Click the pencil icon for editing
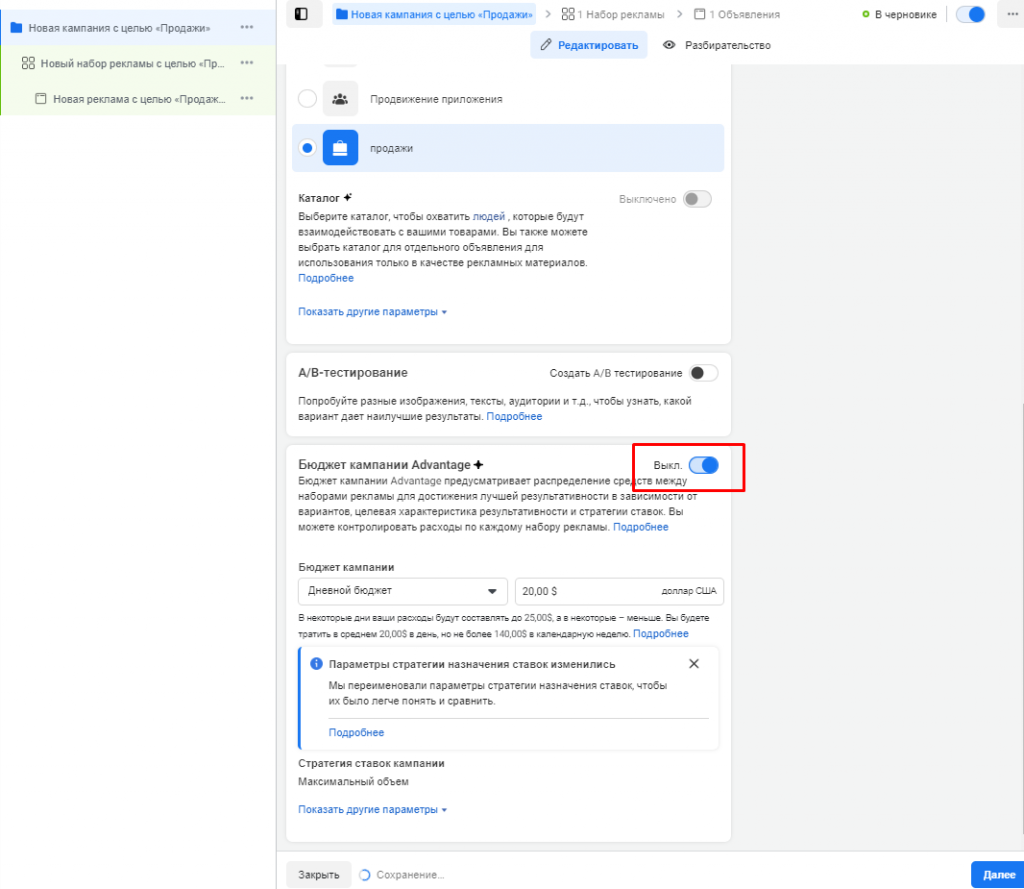 (546, 44)
